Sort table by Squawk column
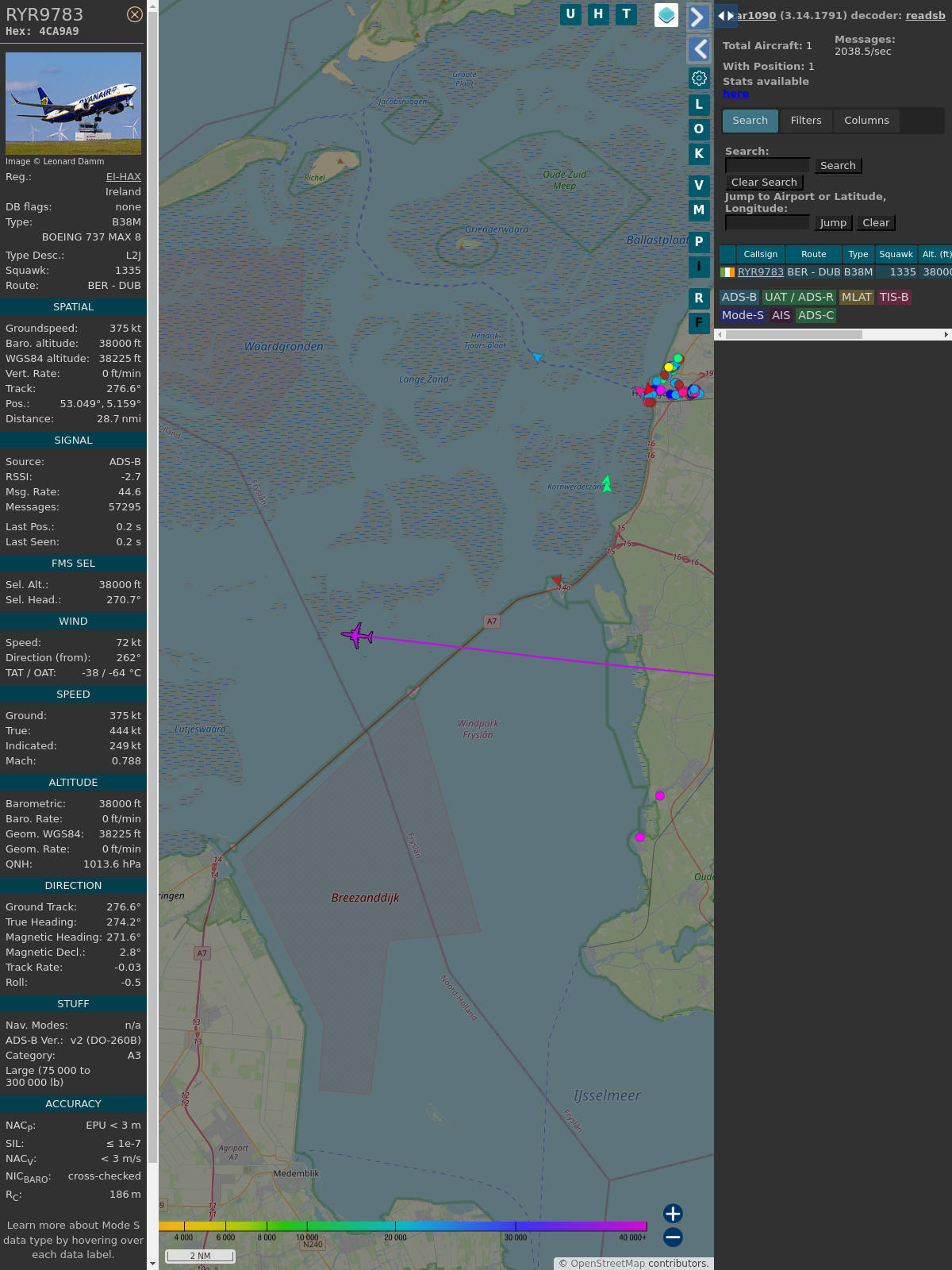952x1270 pixels. [896, 254]
